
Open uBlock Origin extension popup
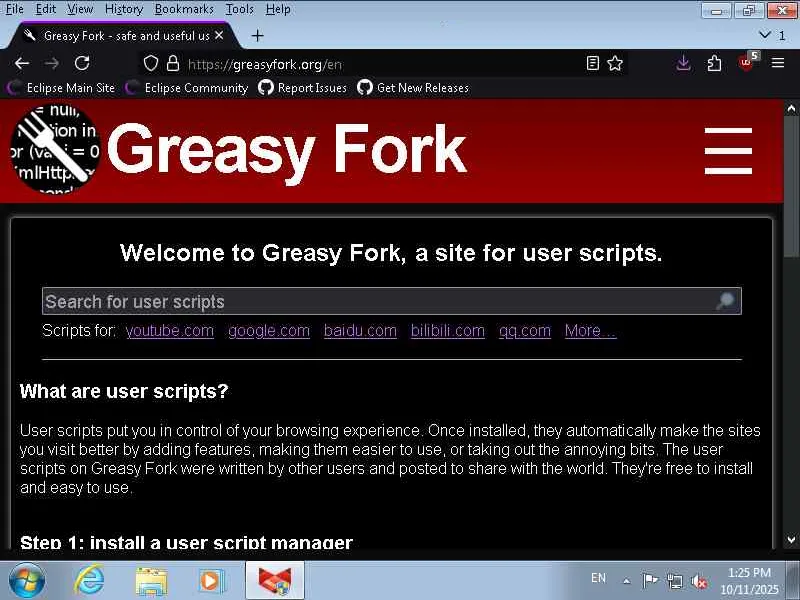pyautogui.click(x=747, y=62)
